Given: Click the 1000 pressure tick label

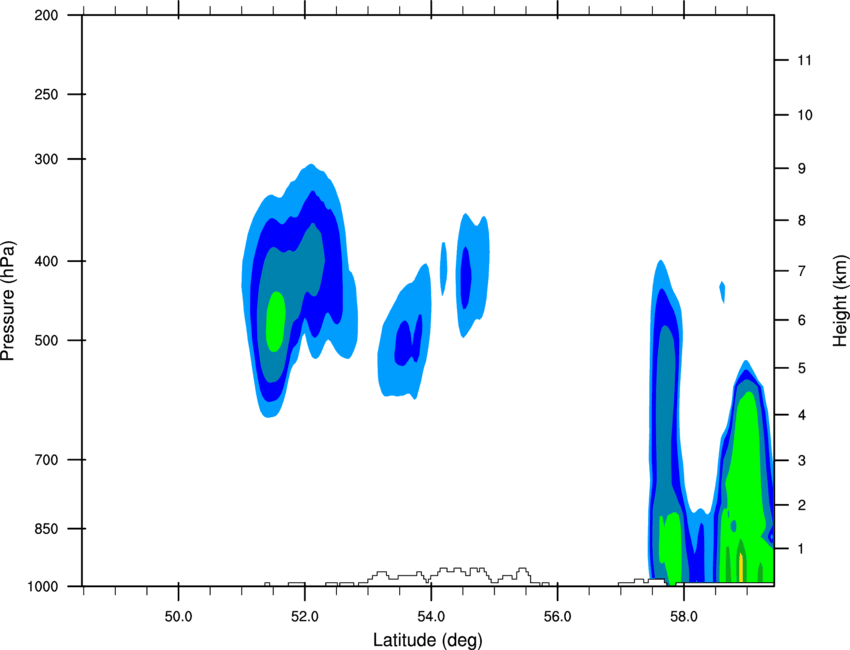Looking at the screenshot, I should (42, 587).
